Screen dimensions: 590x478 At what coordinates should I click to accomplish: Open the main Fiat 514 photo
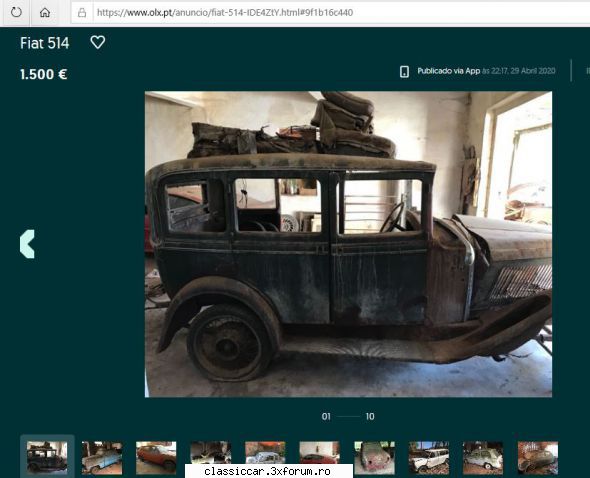[x=348, y=244]
